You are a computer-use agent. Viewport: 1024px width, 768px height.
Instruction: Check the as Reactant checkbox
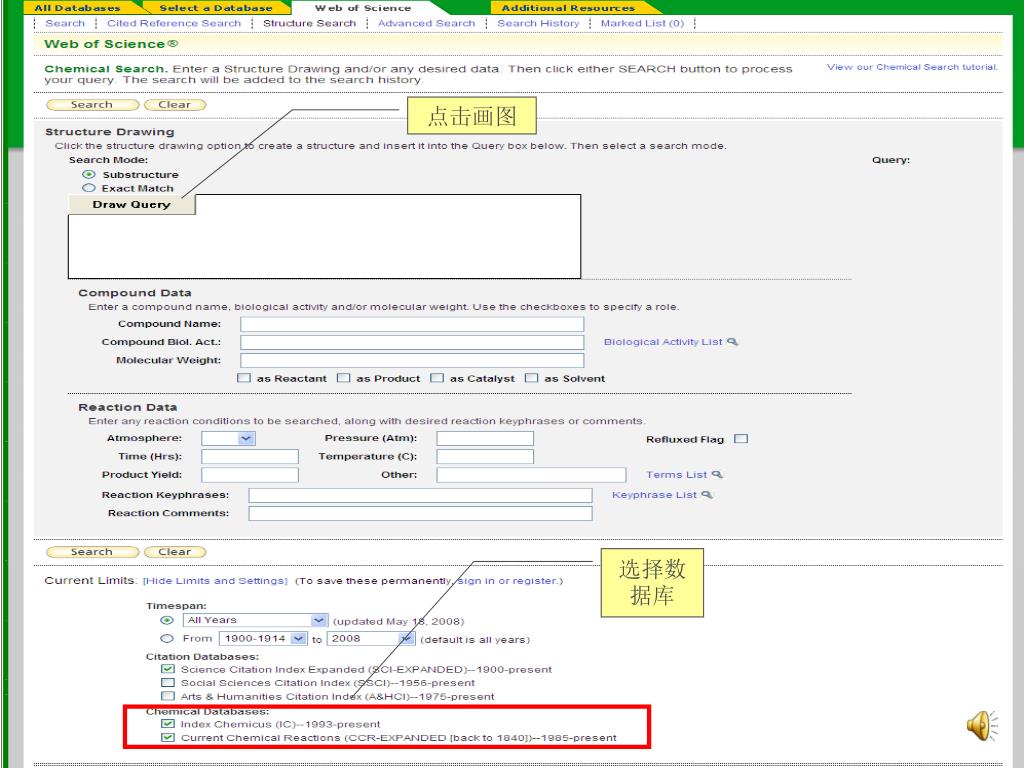click(x=244, y=378)
